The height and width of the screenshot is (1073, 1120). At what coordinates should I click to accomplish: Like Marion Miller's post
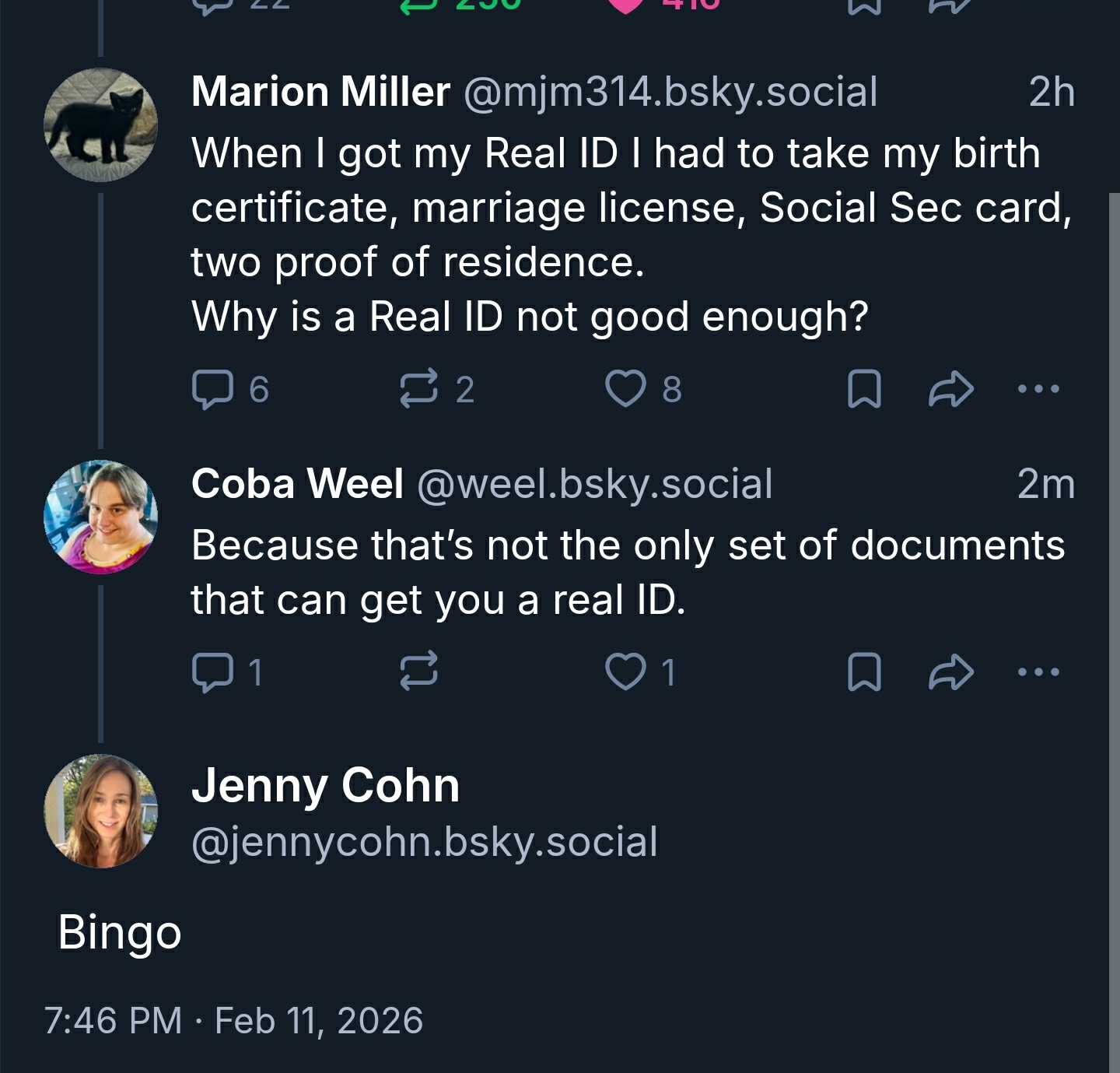click(x=625, y=389)
